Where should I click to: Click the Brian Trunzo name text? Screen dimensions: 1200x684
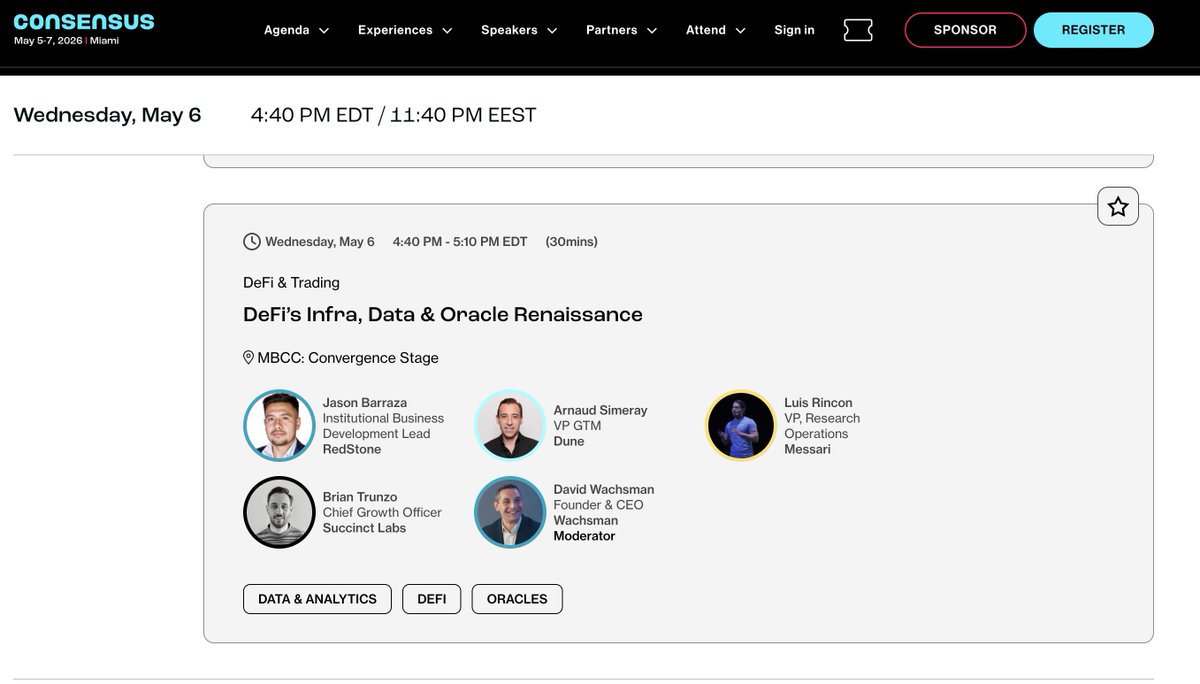(360, 497)
